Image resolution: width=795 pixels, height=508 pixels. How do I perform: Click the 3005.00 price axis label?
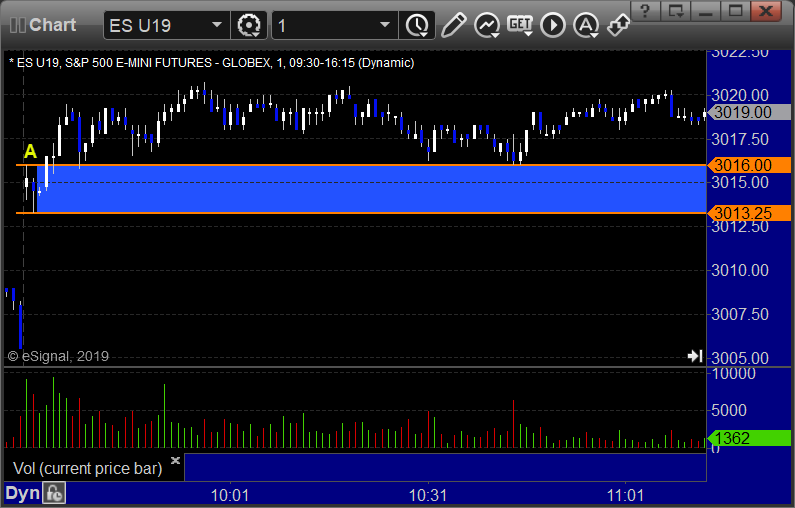coord(740,358)
